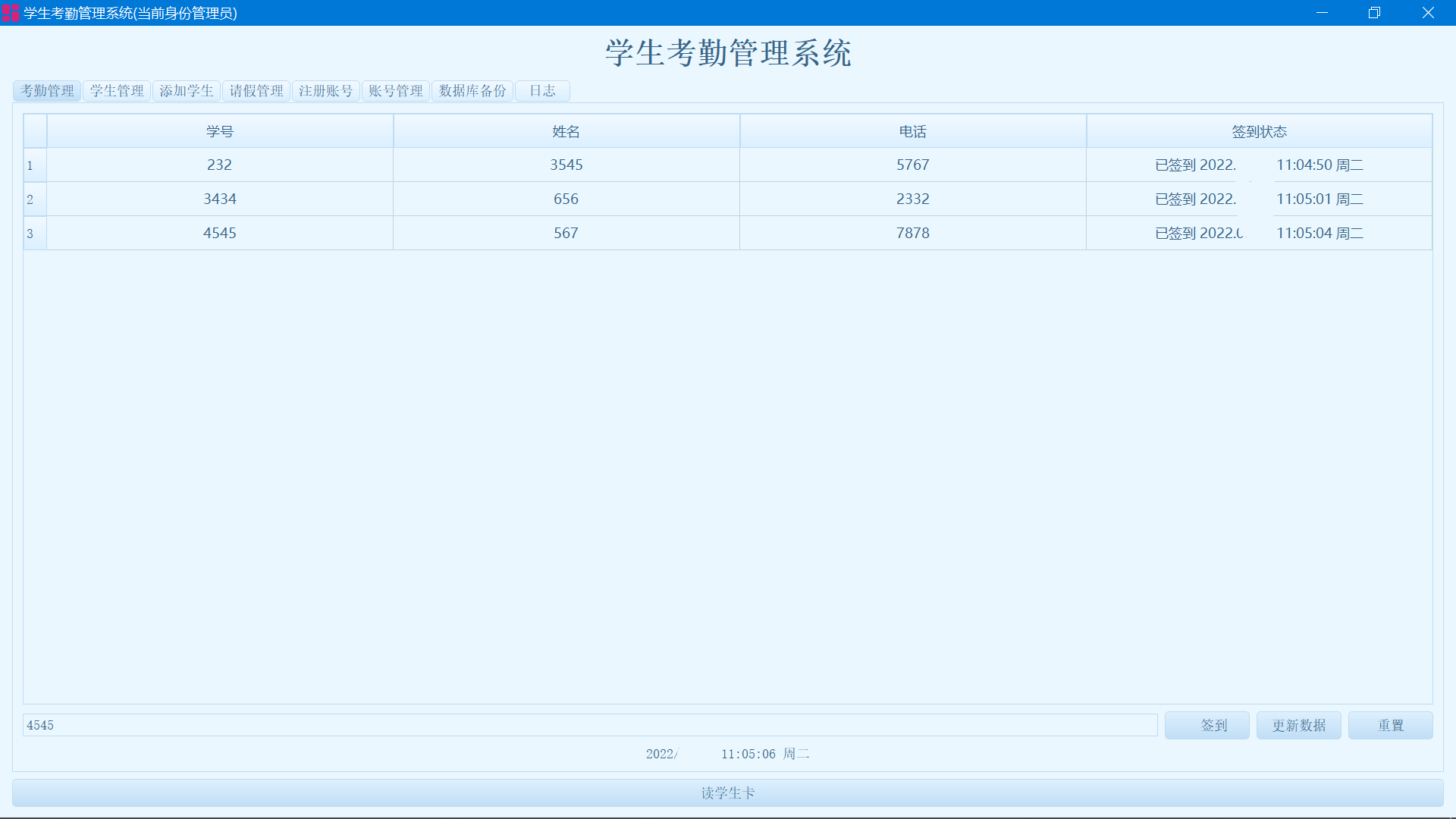Screen dimensions: 1456x819
Task: Click the 读学生卡 button
Action: point(727,793)
